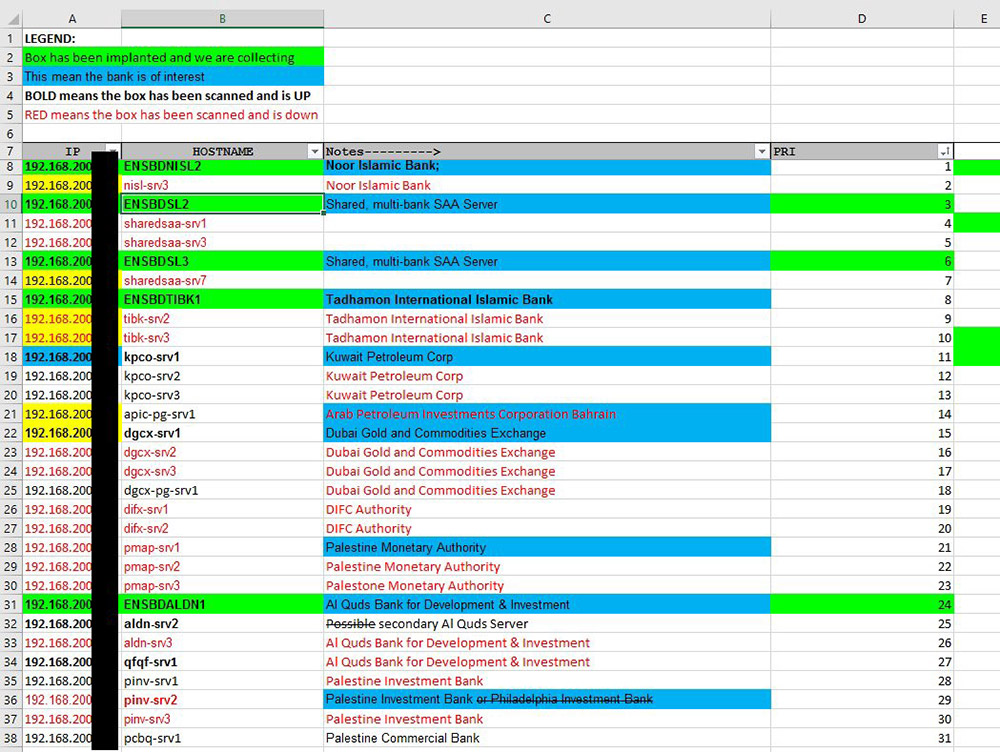Open the HOSTNAME column filter dropdown
Screen dimensions: 1000x752
315,151
